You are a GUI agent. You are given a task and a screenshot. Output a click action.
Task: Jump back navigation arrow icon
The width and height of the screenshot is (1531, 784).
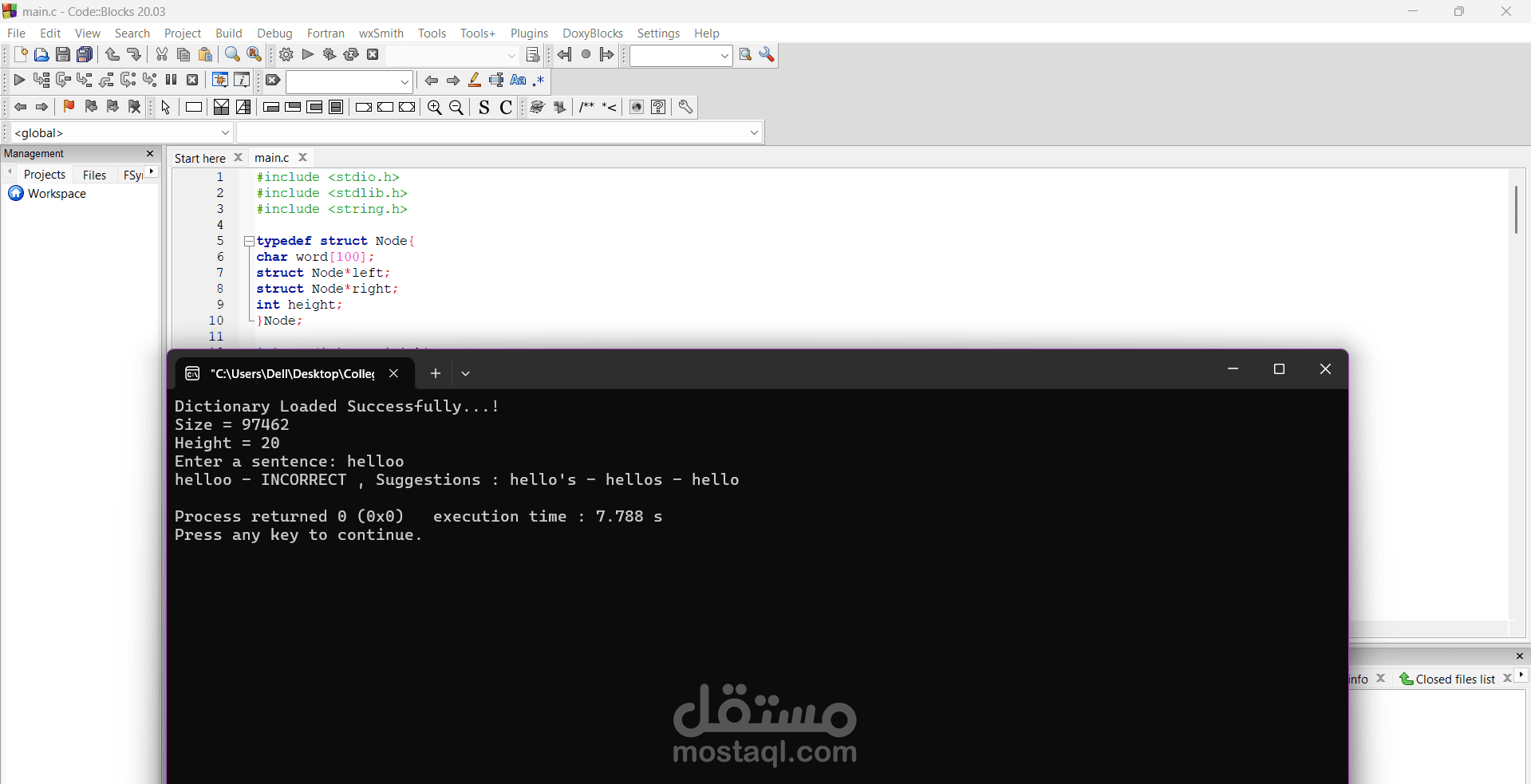point(565,55)
